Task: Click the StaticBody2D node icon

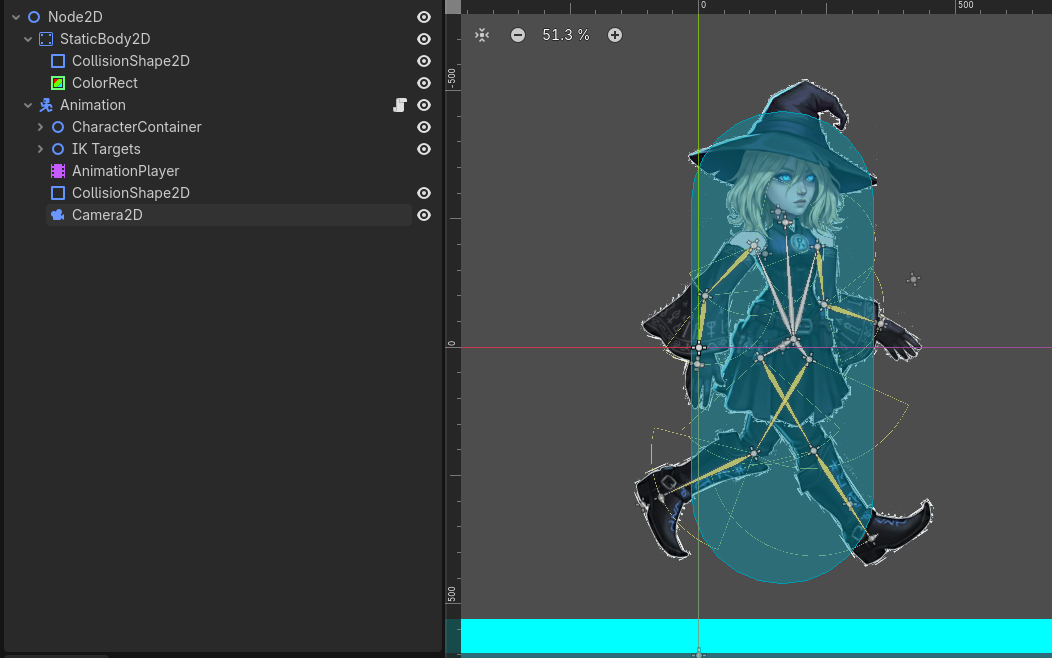Action: tap(46, 39)
